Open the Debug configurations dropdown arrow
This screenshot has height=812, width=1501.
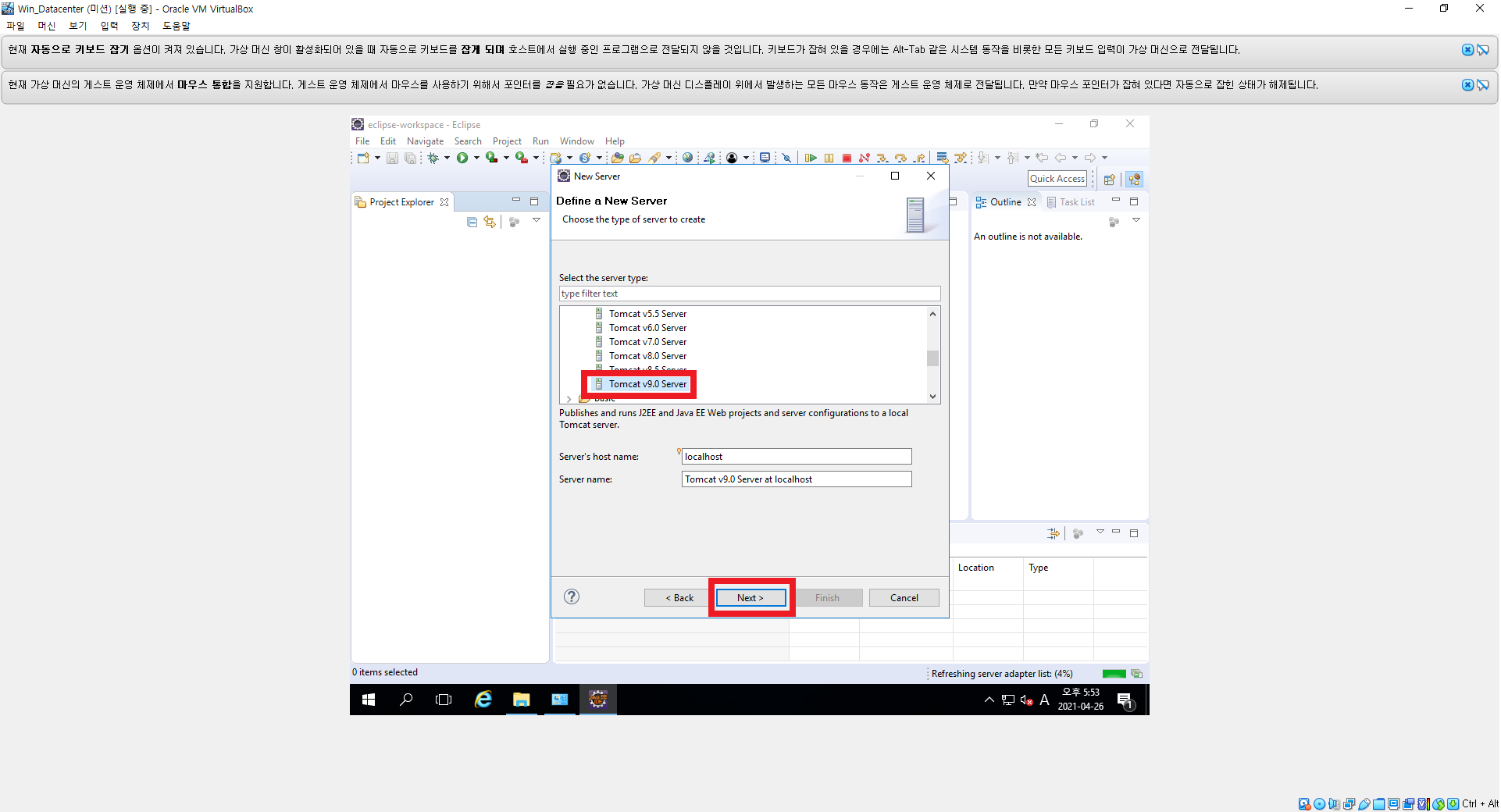pos(447,158)
